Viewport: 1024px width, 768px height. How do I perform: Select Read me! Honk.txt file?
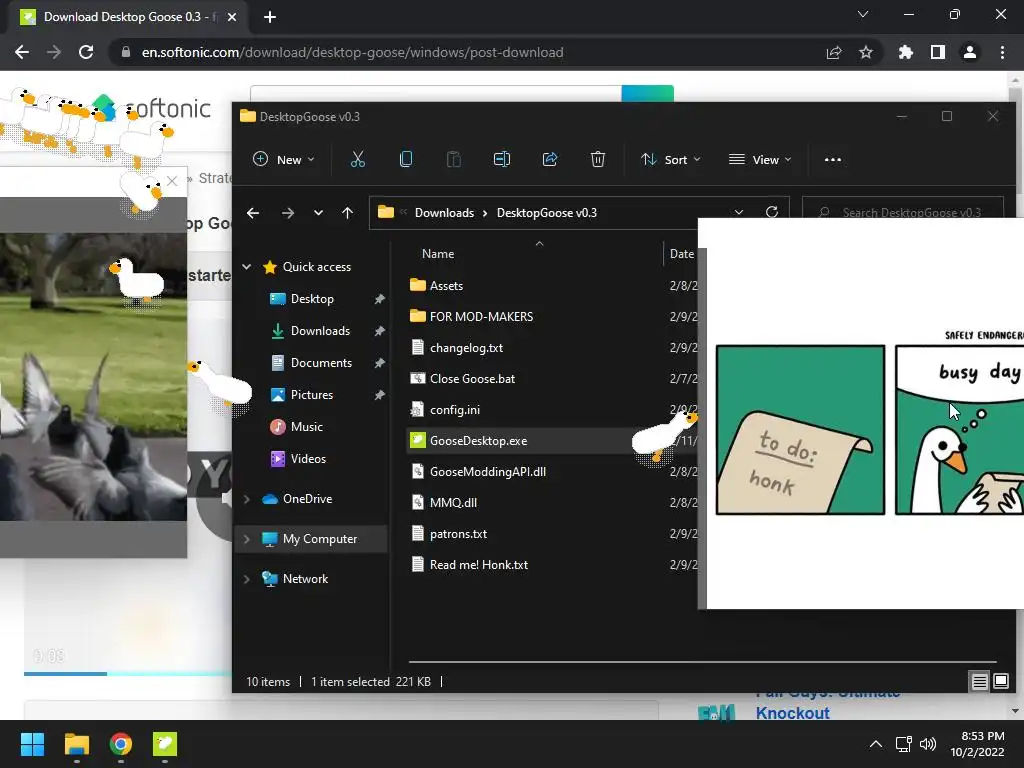tap(479, 565)
